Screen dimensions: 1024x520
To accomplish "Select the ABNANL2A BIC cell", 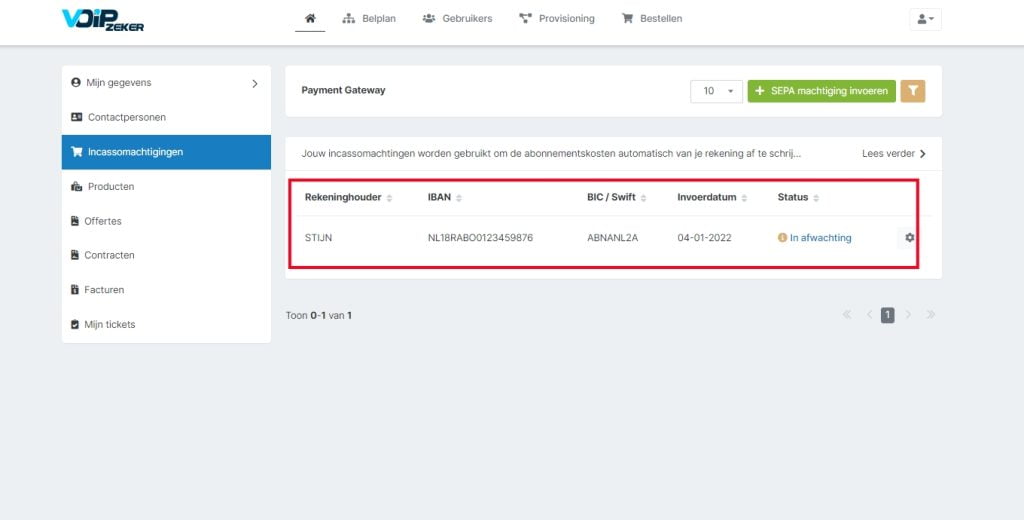I will coord(613,238).
